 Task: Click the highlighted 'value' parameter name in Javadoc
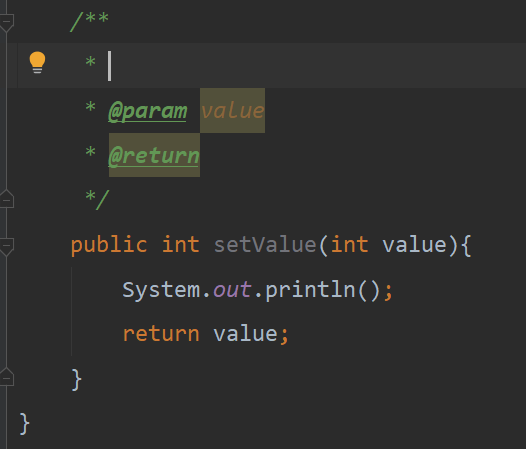point(232,110)
